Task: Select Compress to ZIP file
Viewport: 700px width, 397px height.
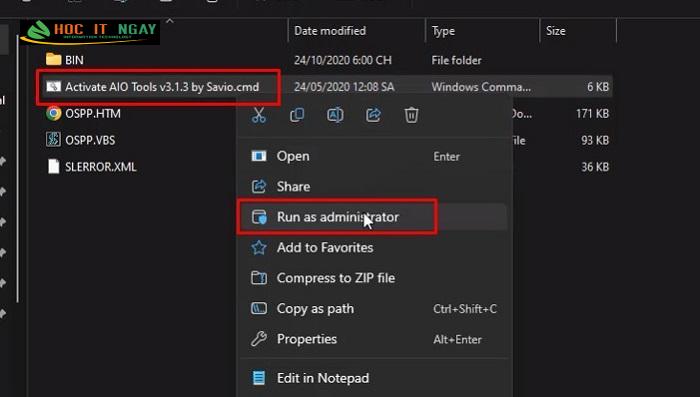Action: click(374, 278)
